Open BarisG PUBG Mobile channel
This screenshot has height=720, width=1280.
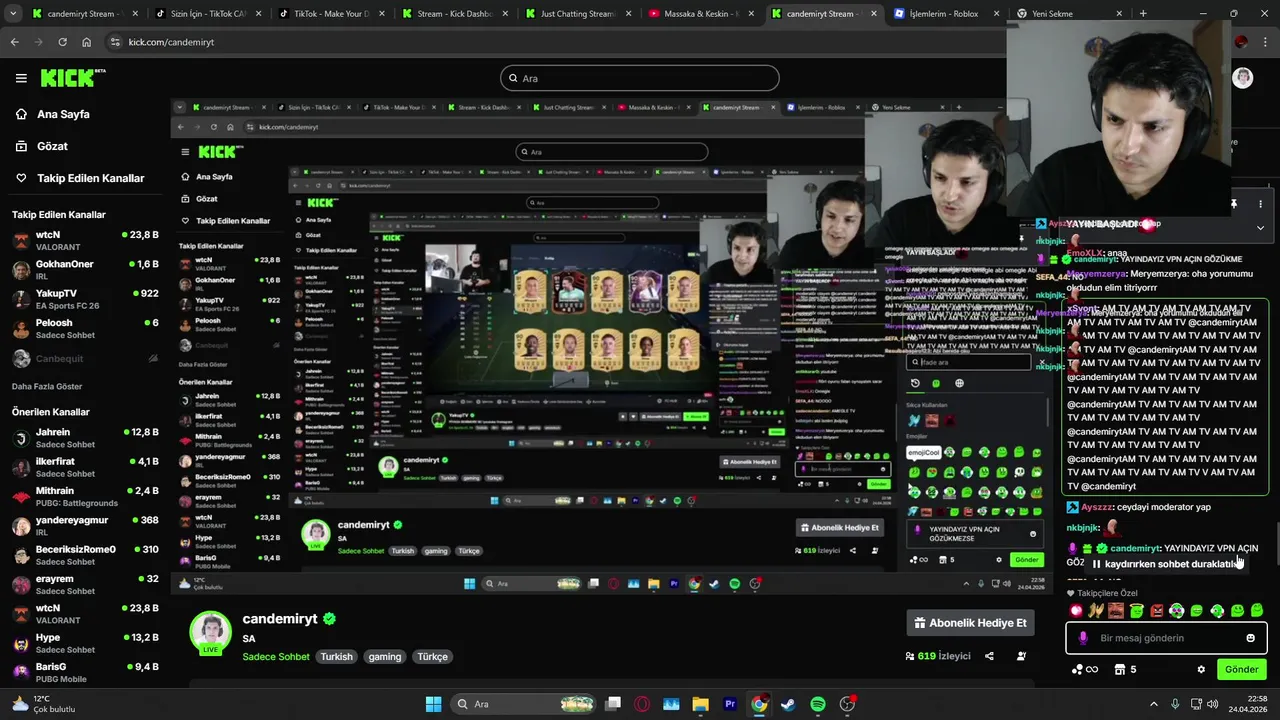coord(85,672)
